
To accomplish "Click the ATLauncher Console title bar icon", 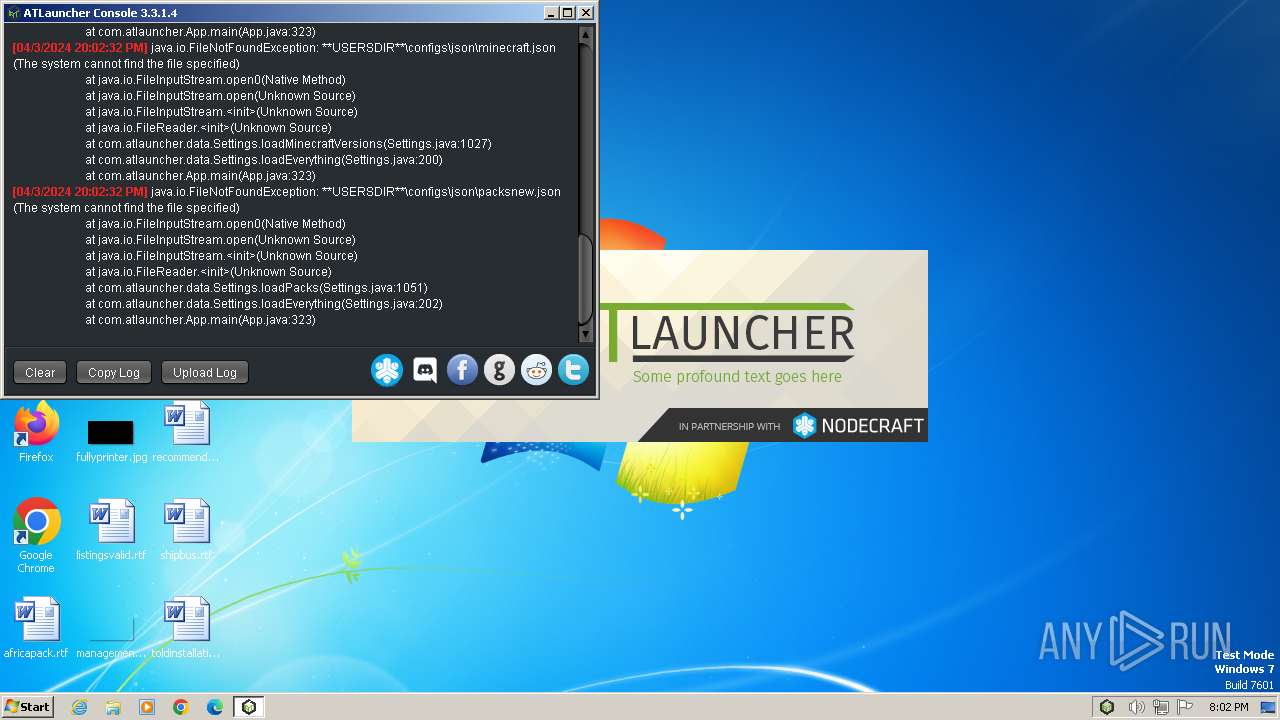I will tap(13, 13).
